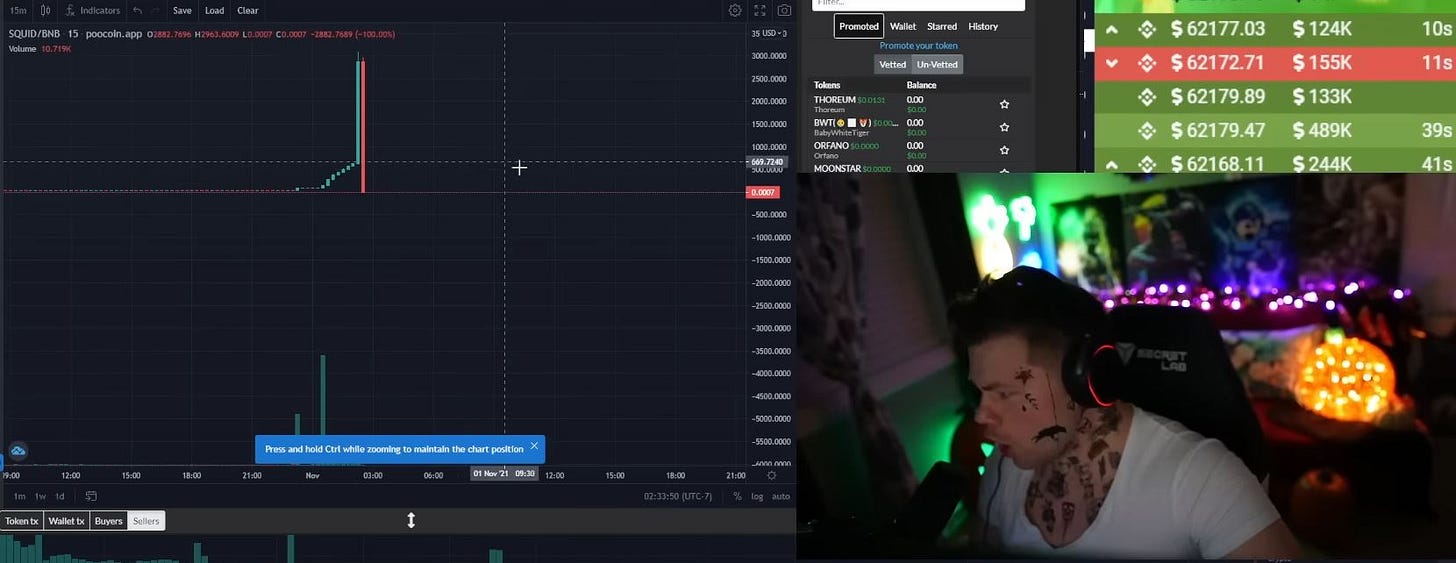Image resolution: width=1456 pixels, height=563 pixels.
Task: Select the Un-Vetted filter
Action: click(937, 64)
